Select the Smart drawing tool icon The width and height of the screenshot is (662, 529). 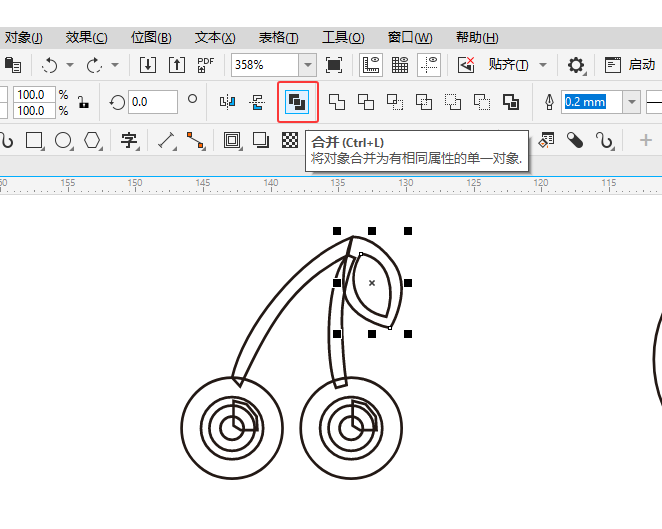point(604,141)
